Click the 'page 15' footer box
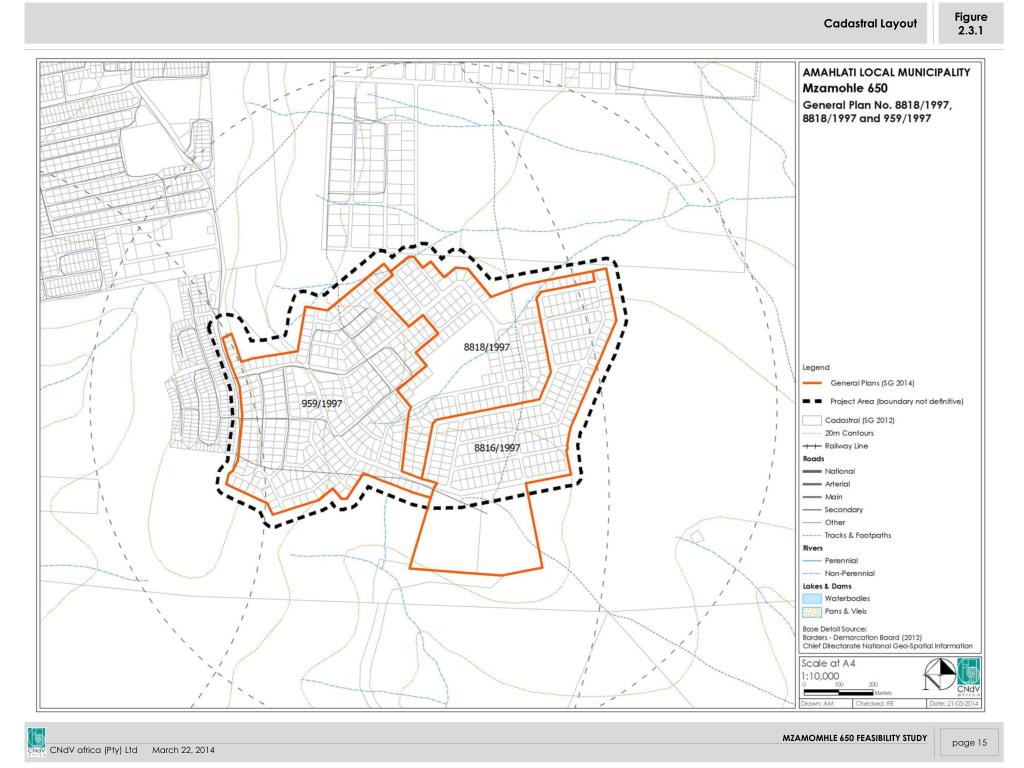Viewport: 1024px width, 768px height. (970, 743)
